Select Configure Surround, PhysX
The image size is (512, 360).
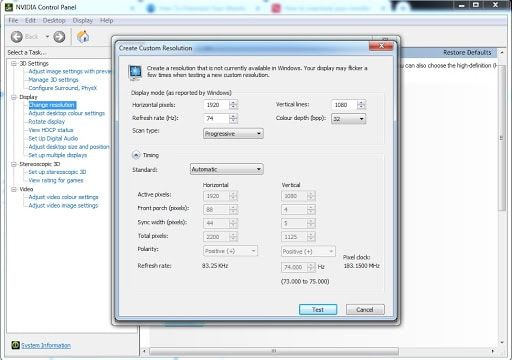[63, 88]
